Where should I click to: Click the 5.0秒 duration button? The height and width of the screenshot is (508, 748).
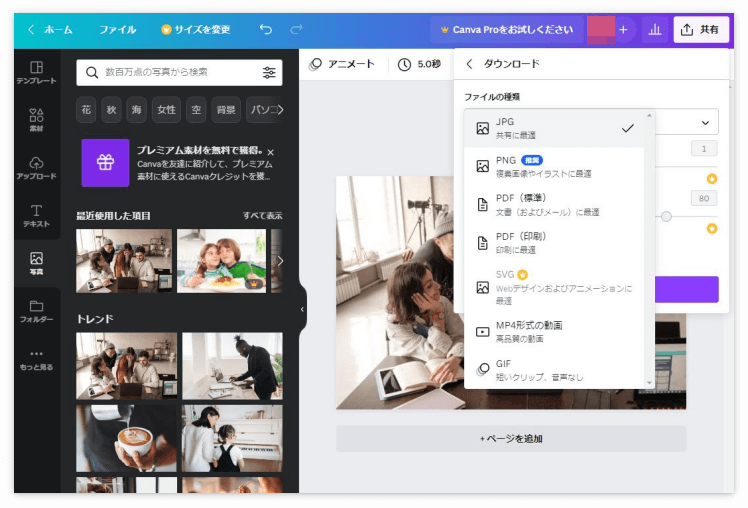pyautogui.click(x=420, y=64)
